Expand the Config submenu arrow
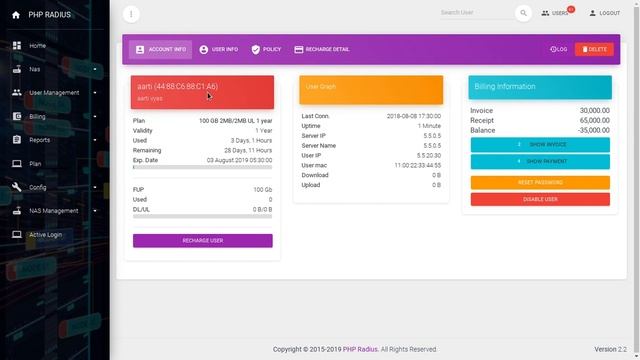Viewport: 640px width, 360px height. coord(95,187)
